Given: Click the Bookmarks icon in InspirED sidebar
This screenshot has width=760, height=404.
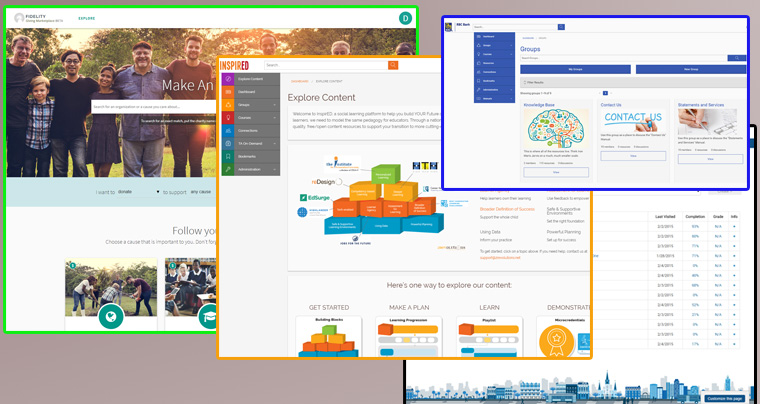Looking at the screenshot, I should pos(228,156).
